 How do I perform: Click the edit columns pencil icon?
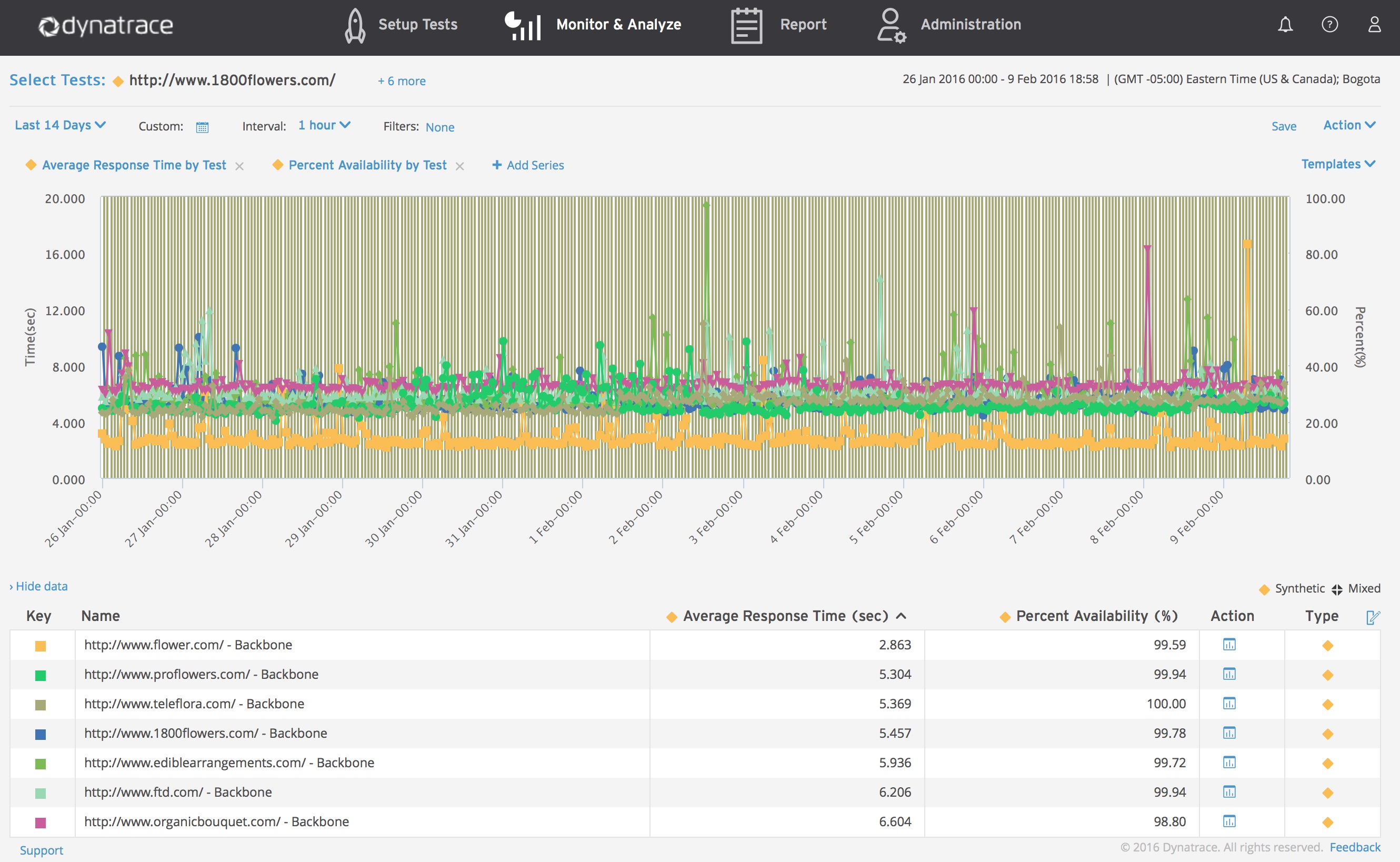[x=1373, y=617]
